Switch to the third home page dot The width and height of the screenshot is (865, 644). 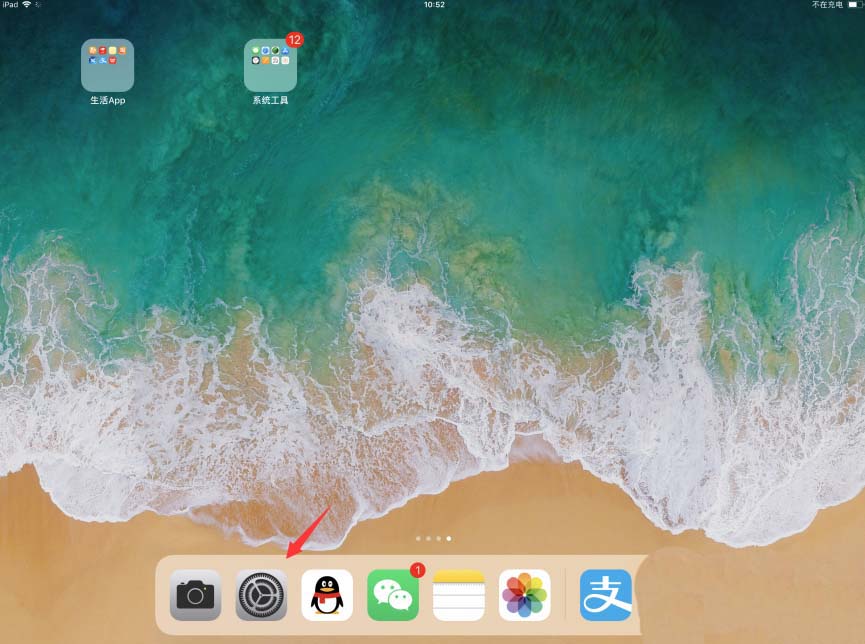coord(438,538)
